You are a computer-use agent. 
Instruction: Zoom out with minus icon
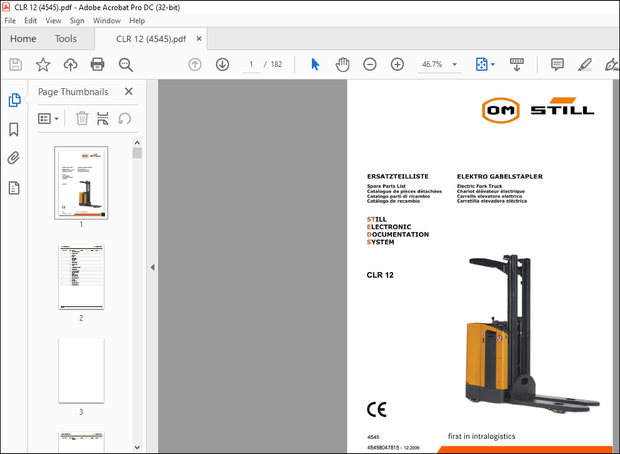coord(370,64)
